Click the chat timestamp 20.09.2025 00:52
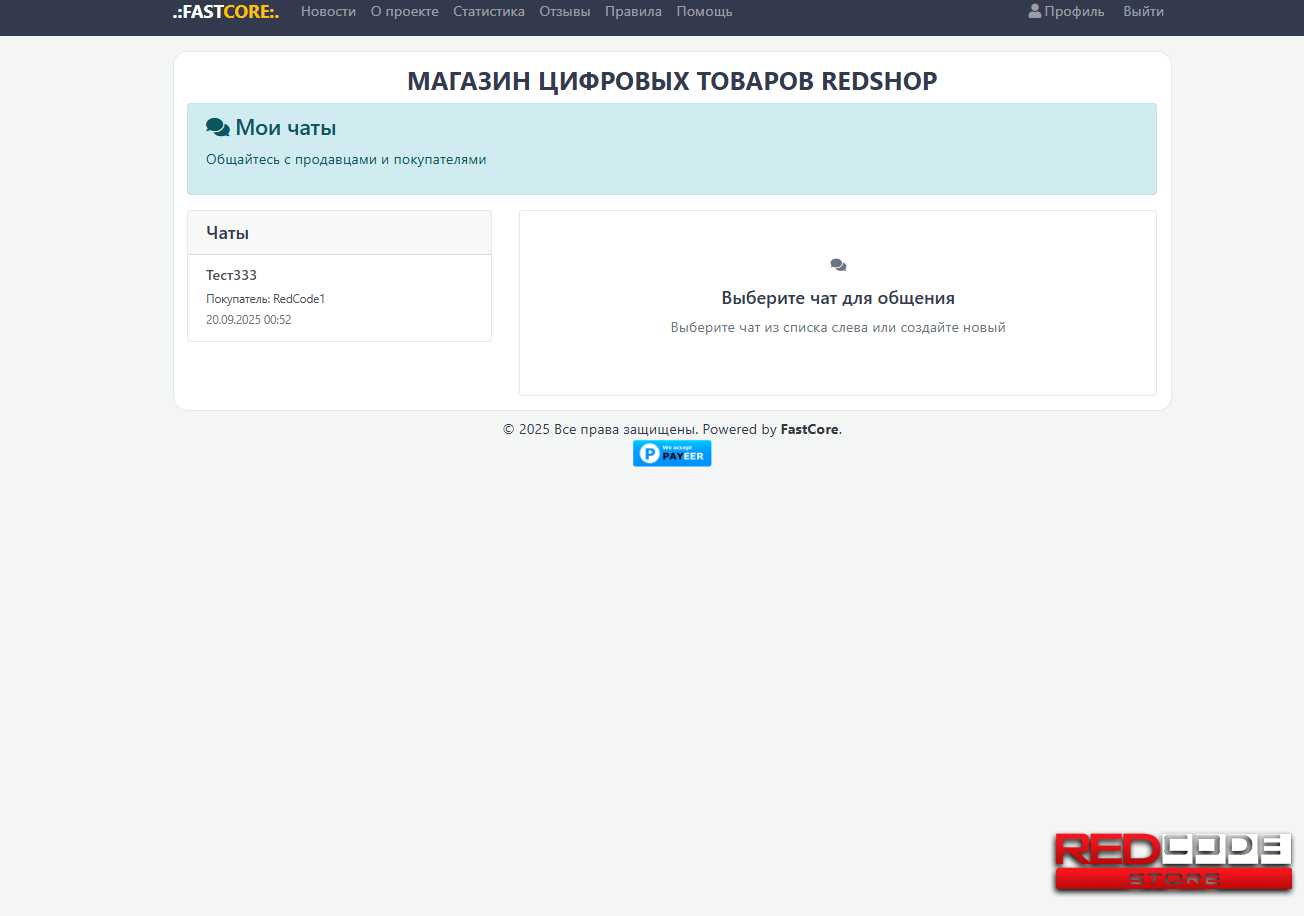The image size is (1304, 916). point(248,320)
